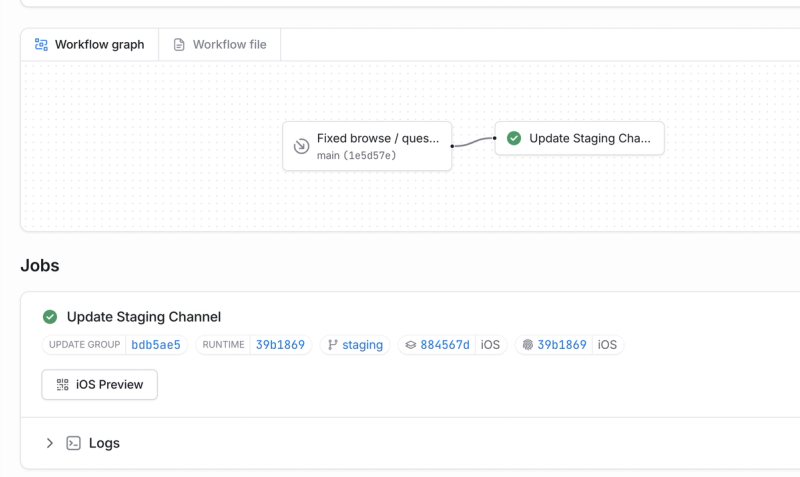Open fingerprint 39b1869 iOS link
800x477 pixels.
coord(562,345)
